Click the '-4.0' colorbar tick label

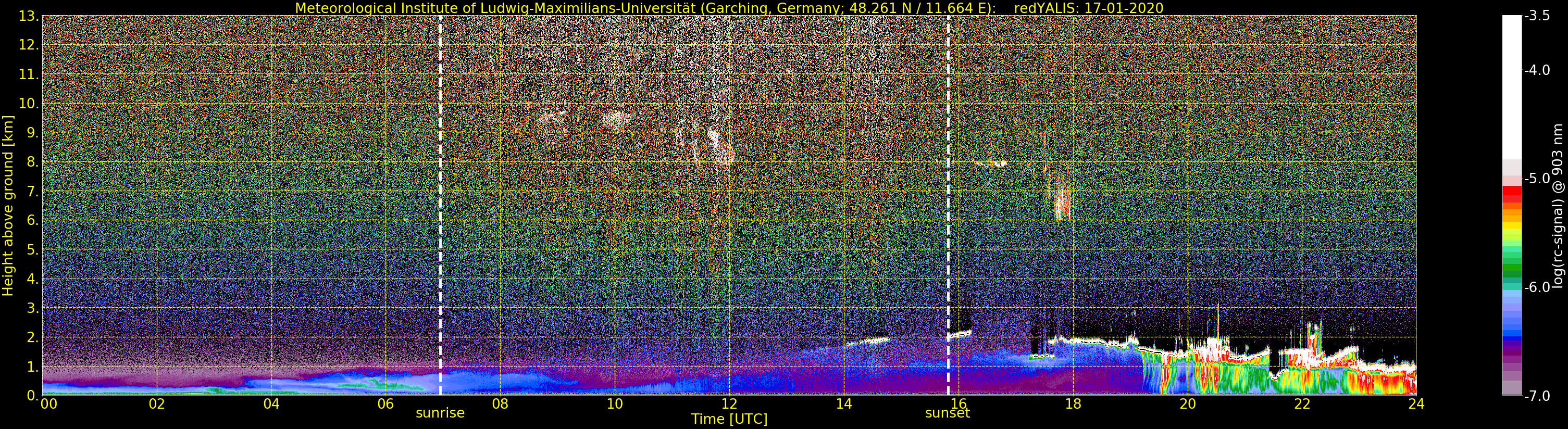click(x=1537, y=70)
